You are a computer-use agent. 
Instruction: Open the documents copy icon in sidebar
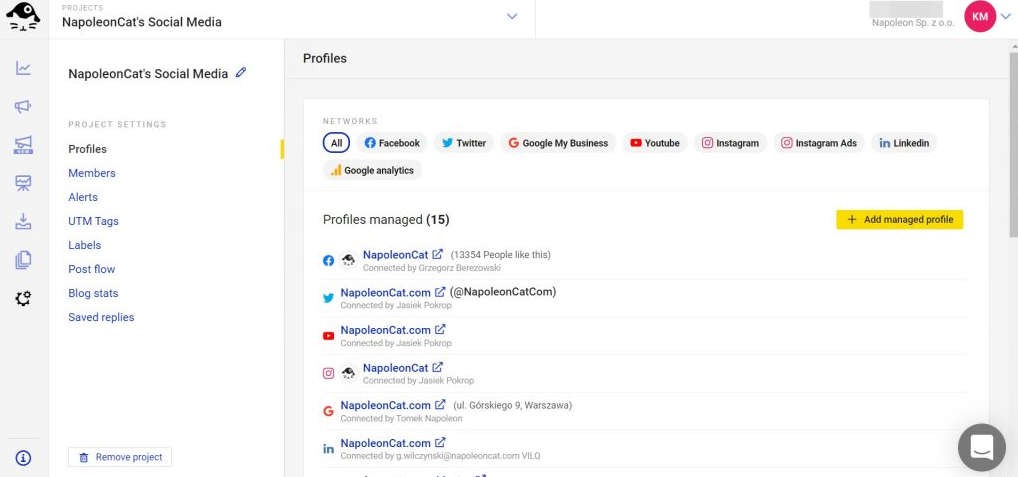[x=23, y=260]
